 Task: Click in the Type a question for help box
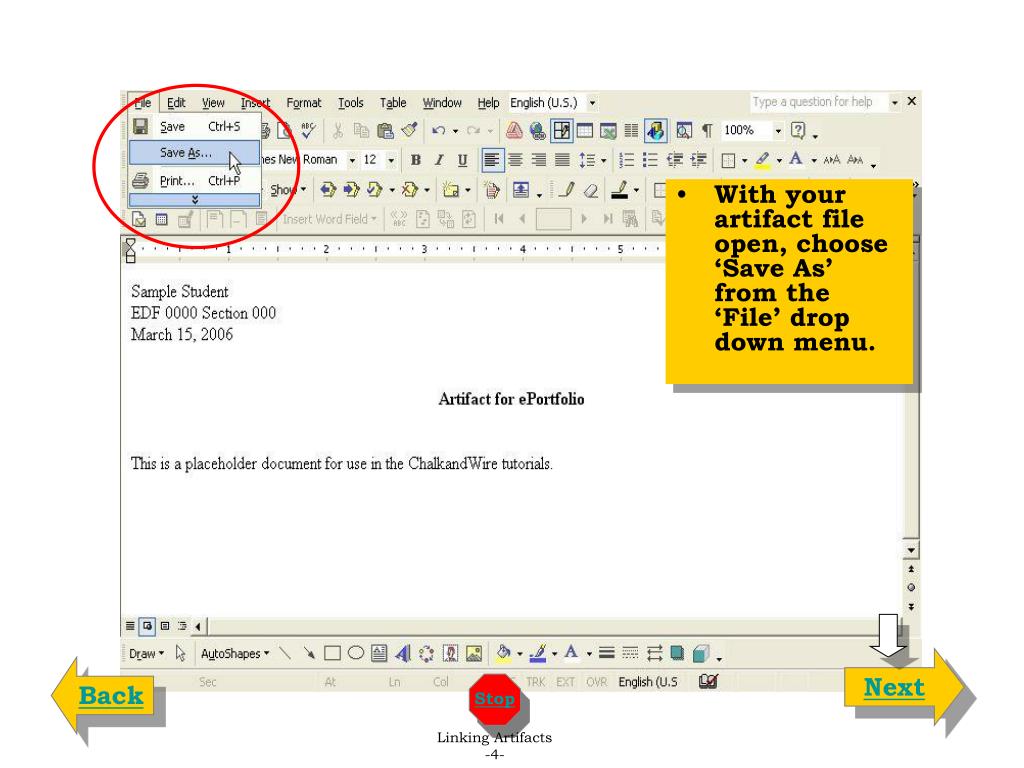click(x=819, y=102)
